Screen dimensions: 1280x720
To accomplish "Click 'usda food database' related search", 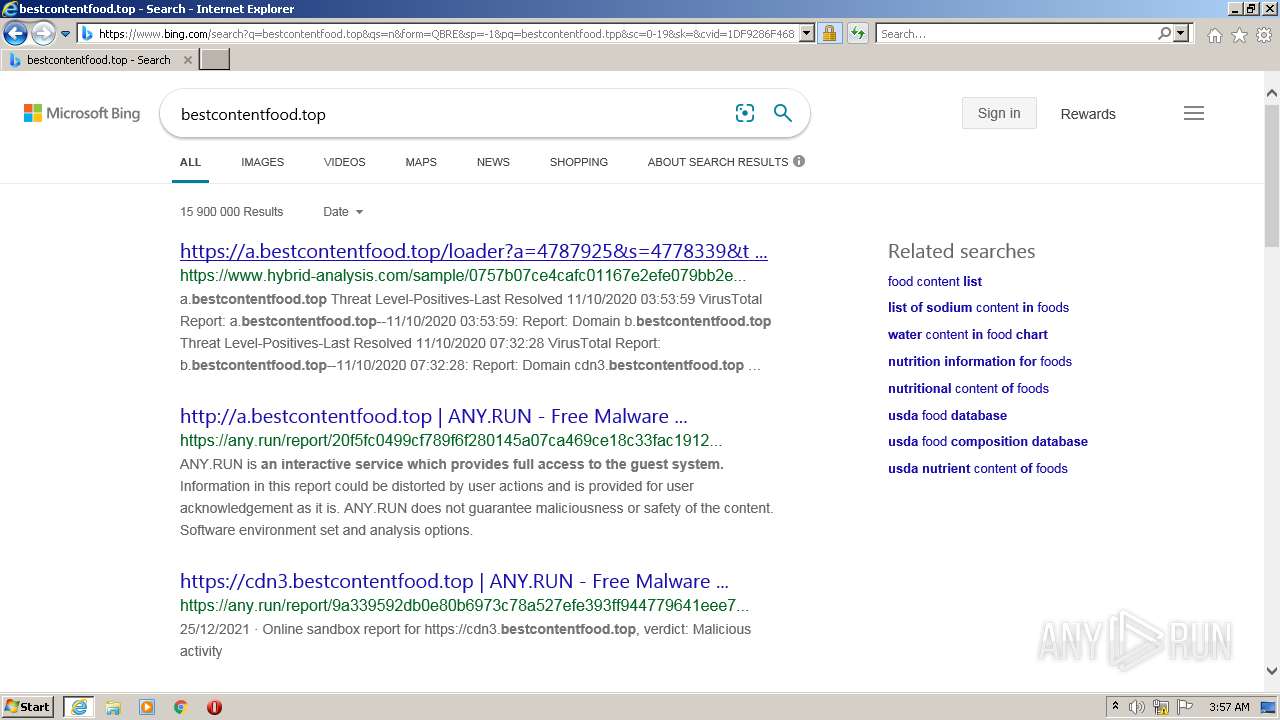I will [947, 415].
